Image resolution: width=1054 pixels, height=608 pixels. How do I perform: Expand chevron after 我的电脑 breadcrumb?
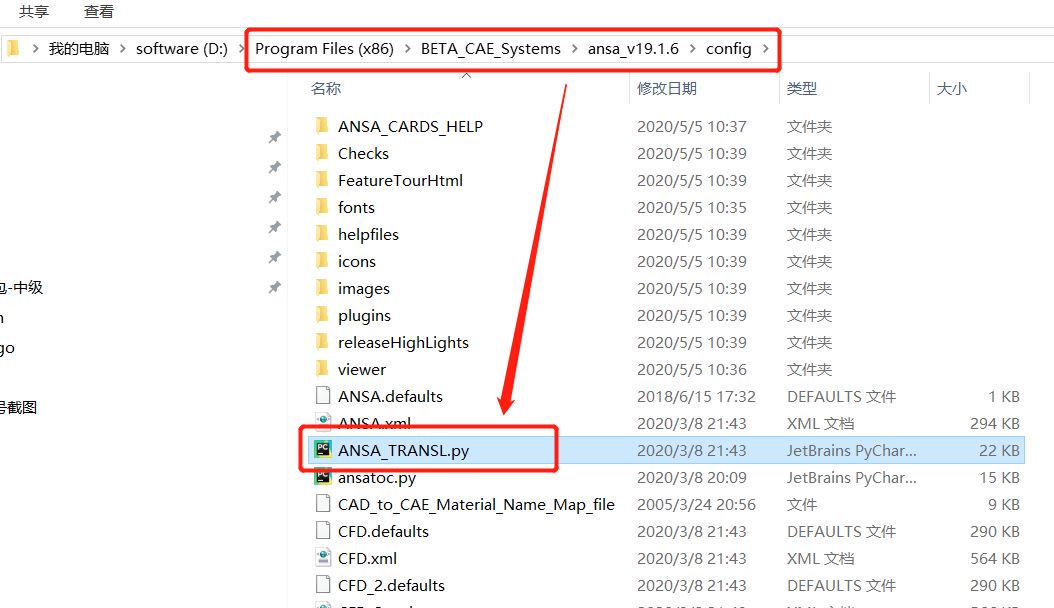pos(122,48)
